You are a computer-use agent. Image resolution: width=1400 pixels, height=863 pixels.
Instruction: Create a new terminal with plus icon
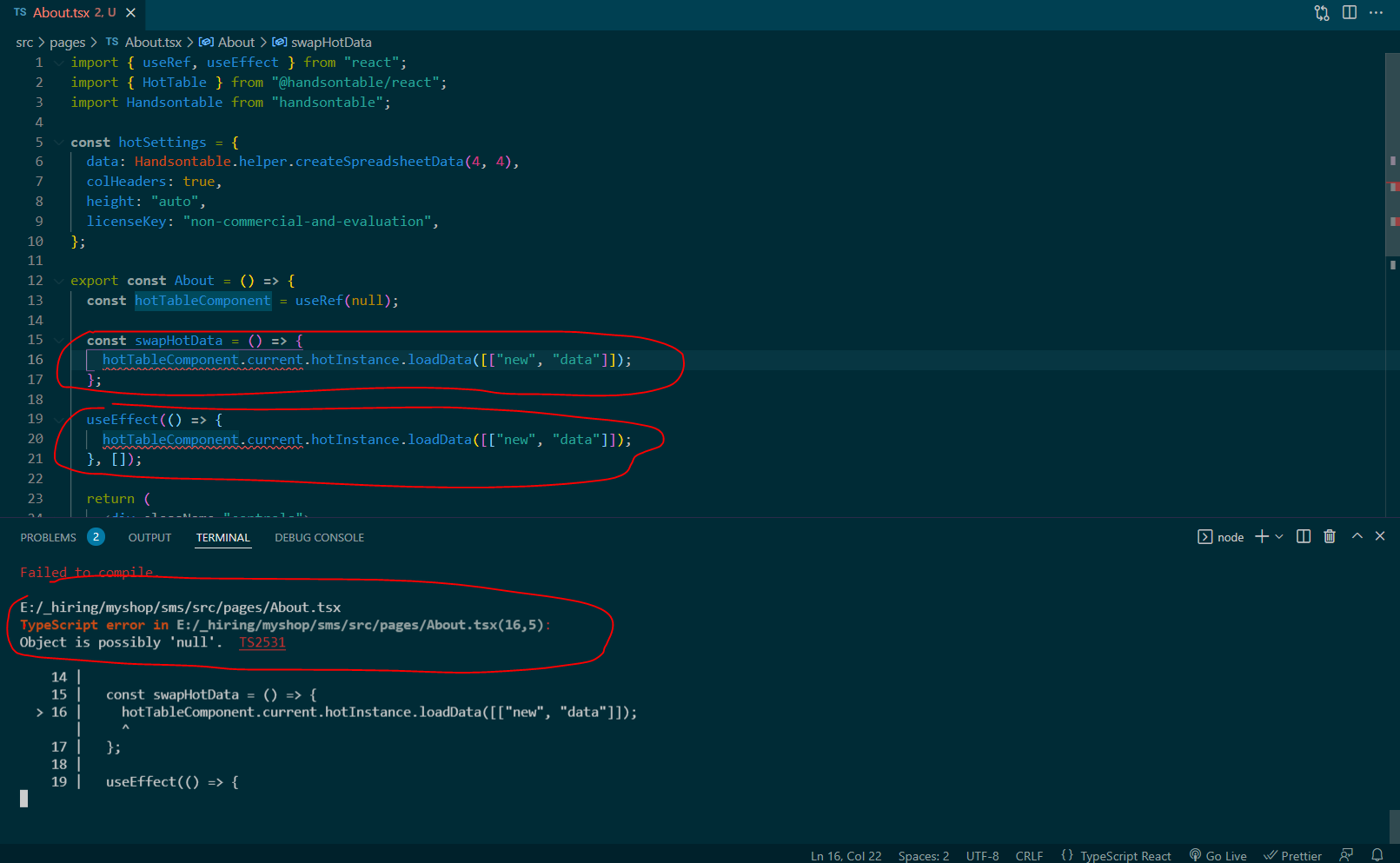point(1262,537)
